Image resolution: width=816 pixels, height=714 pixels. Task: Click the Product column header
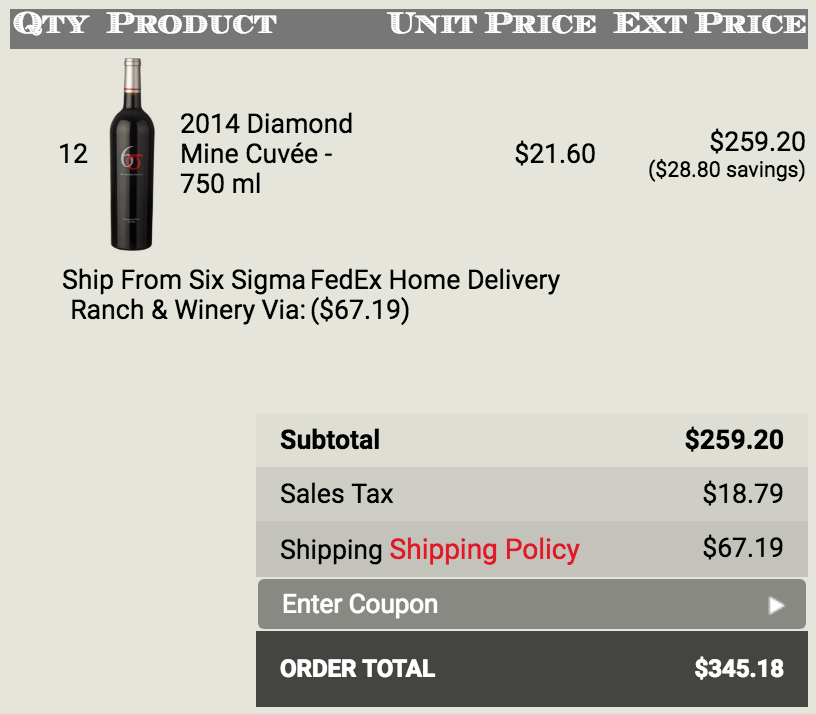click(x=192, y=24)
